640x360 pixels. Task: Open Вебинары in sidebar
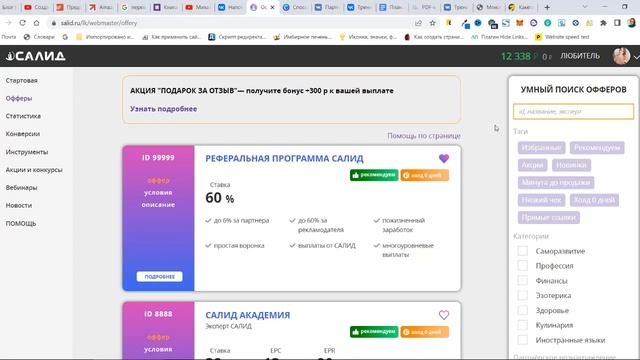(x=22, y=188)
